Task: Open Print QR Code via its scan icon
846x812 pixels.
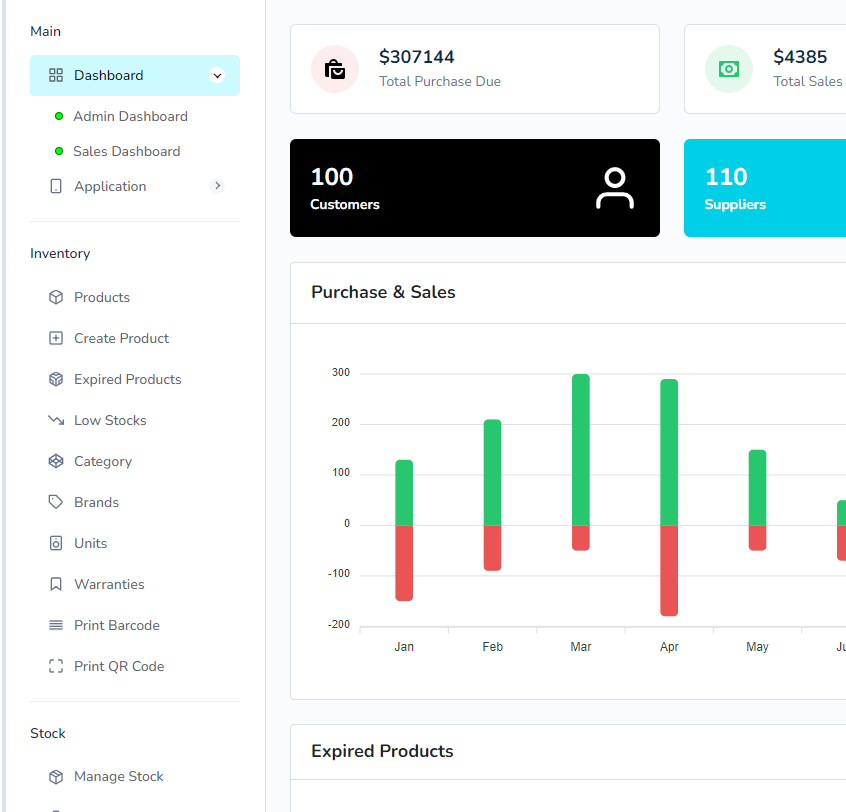Action: 55,665
